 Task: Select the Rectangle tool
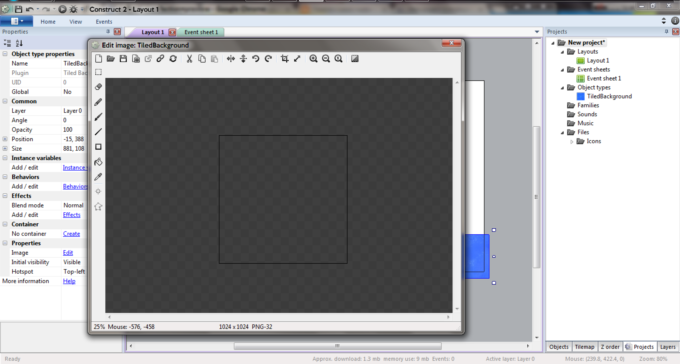coord(98,147)
